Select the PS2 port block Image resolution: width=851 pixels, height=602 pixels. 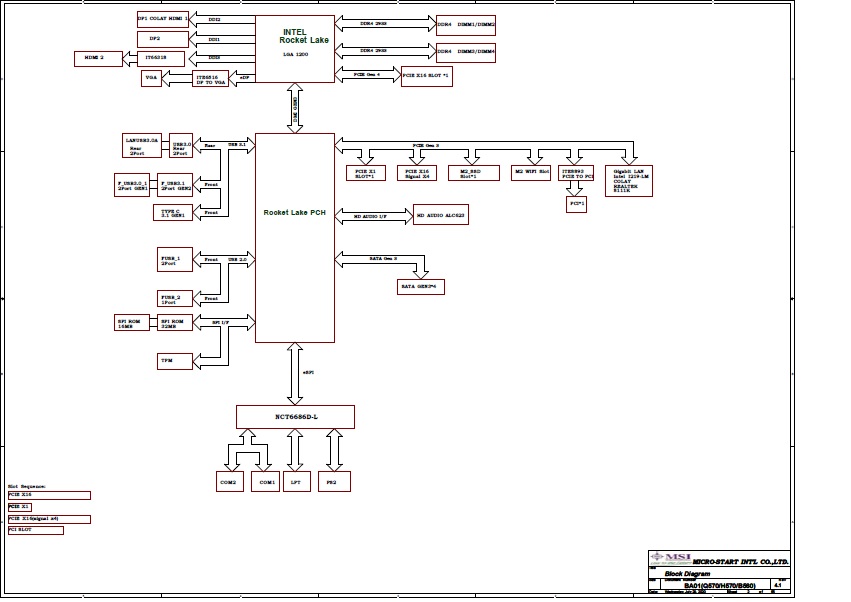[x=334, y=482]
